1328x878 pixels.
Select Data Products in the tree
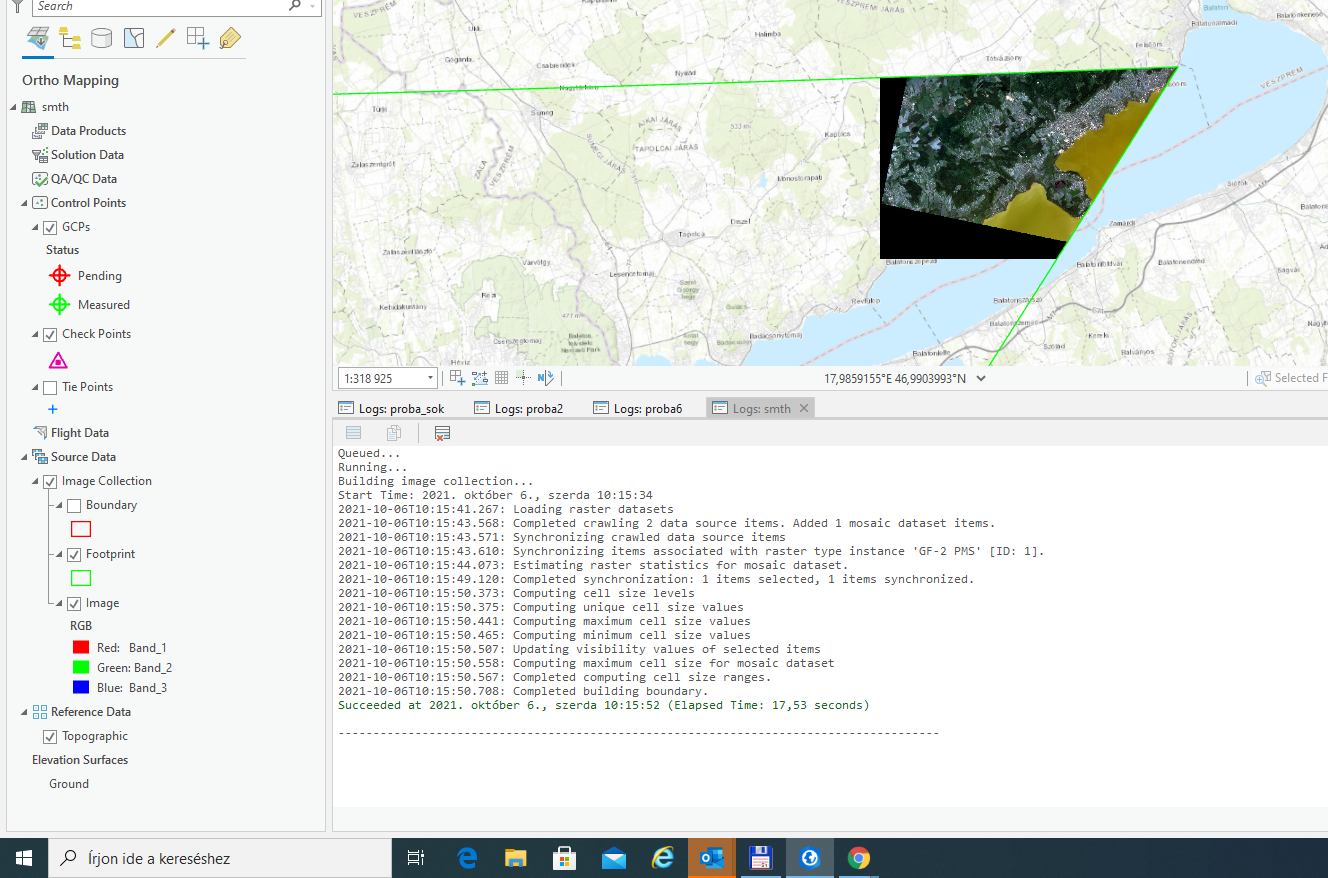pos(89,131)
